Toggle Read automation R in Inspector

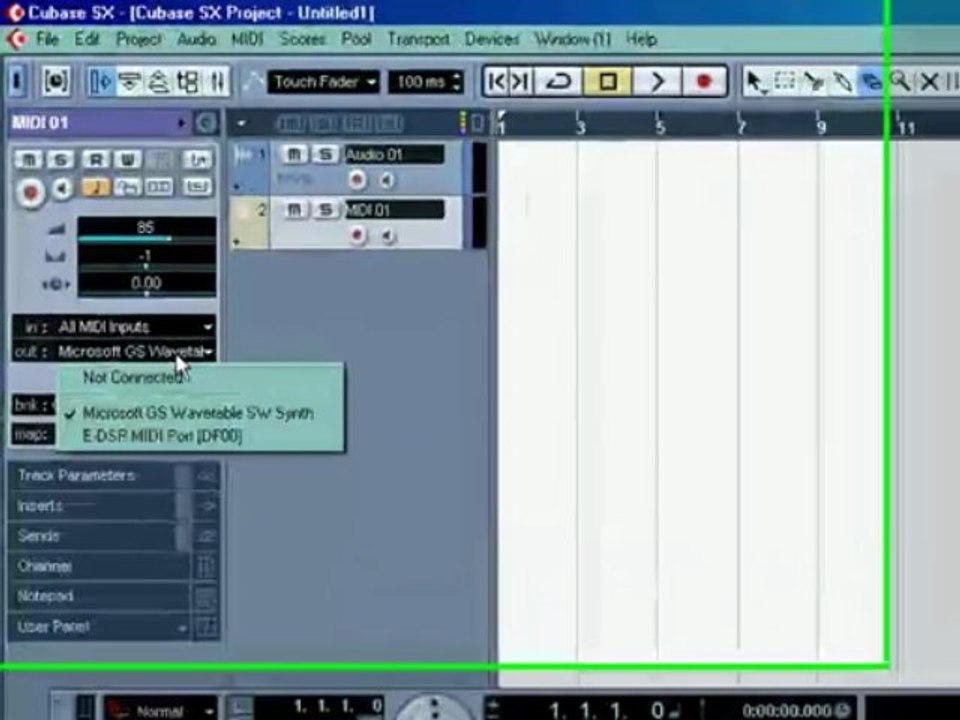point(96,160)
